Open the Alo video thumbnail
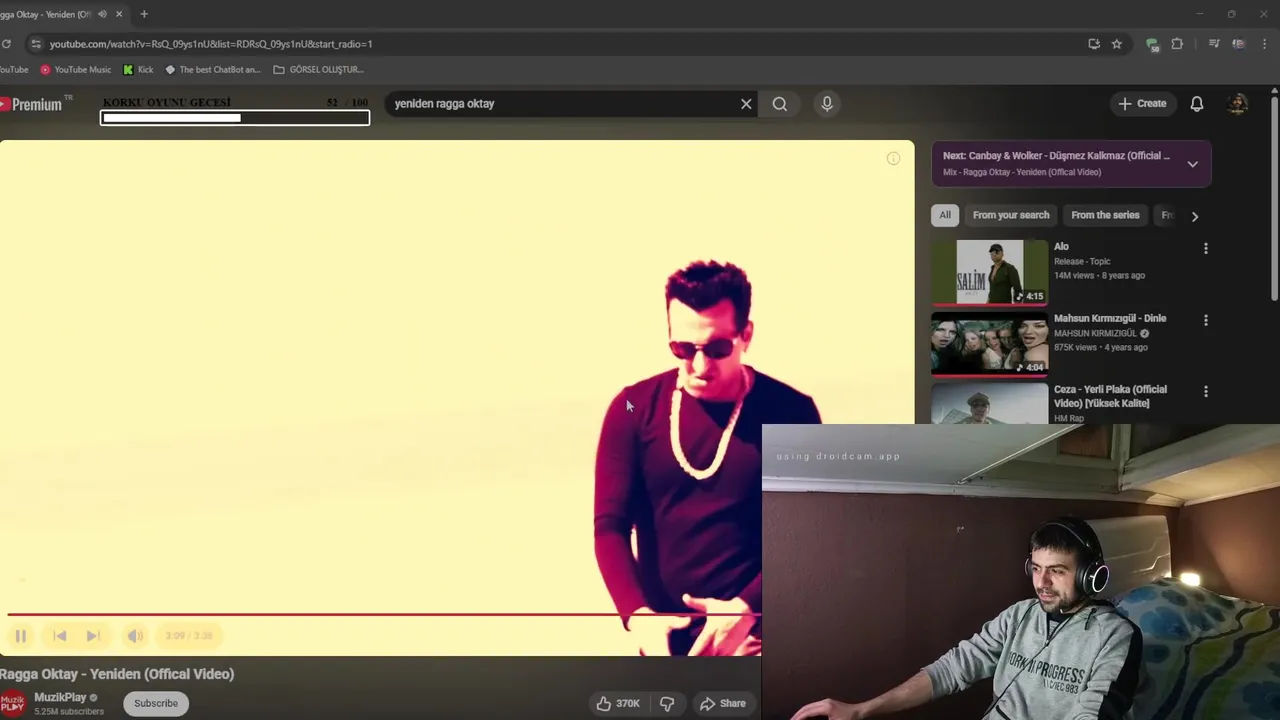 tap(989, 271)
